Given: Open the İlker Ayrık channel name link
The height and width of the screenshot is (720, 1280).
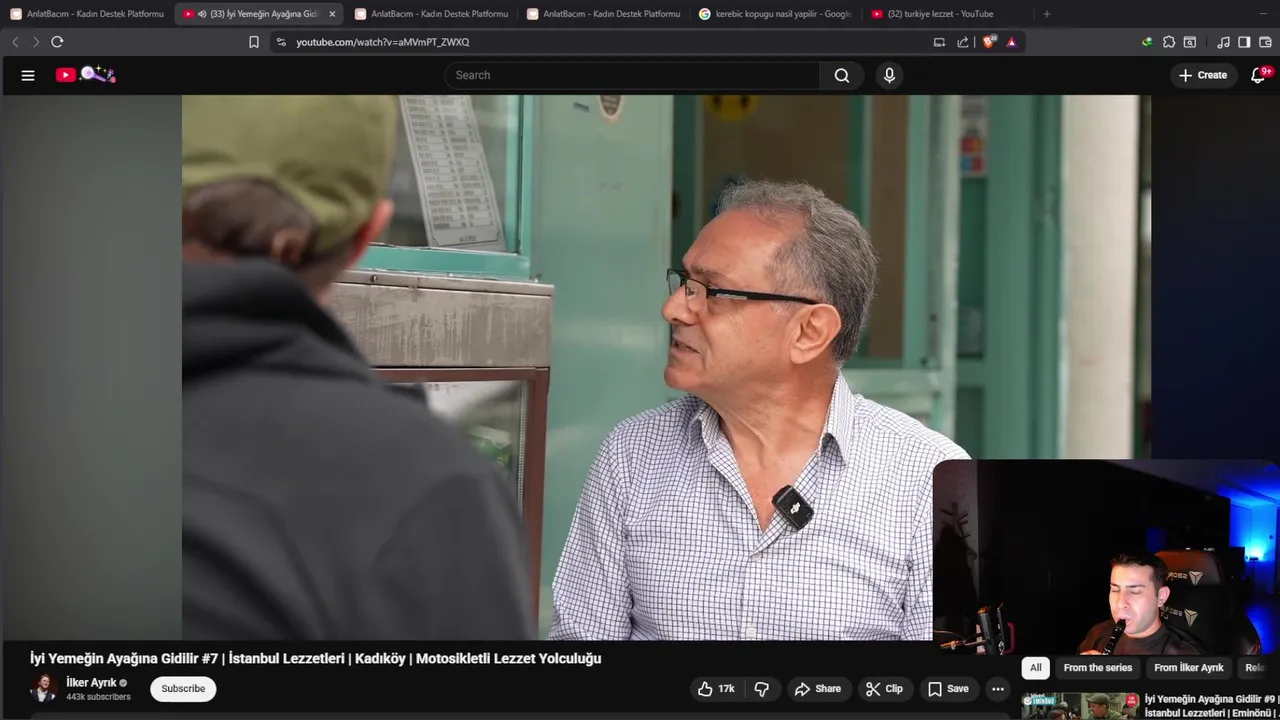Looking at the screenshot, I should [x=91, y=683].
